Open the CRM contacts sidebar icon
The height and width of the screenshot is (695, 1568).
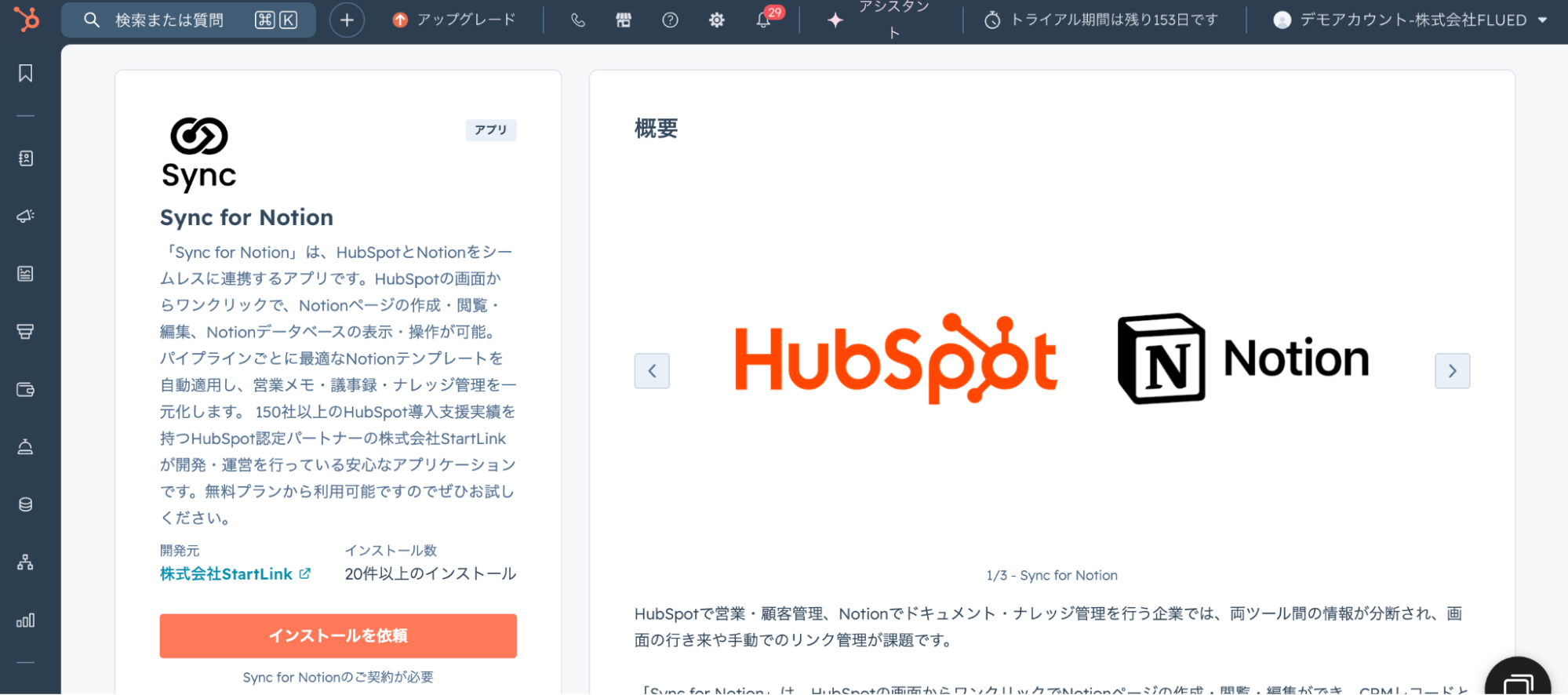(26, 158)
